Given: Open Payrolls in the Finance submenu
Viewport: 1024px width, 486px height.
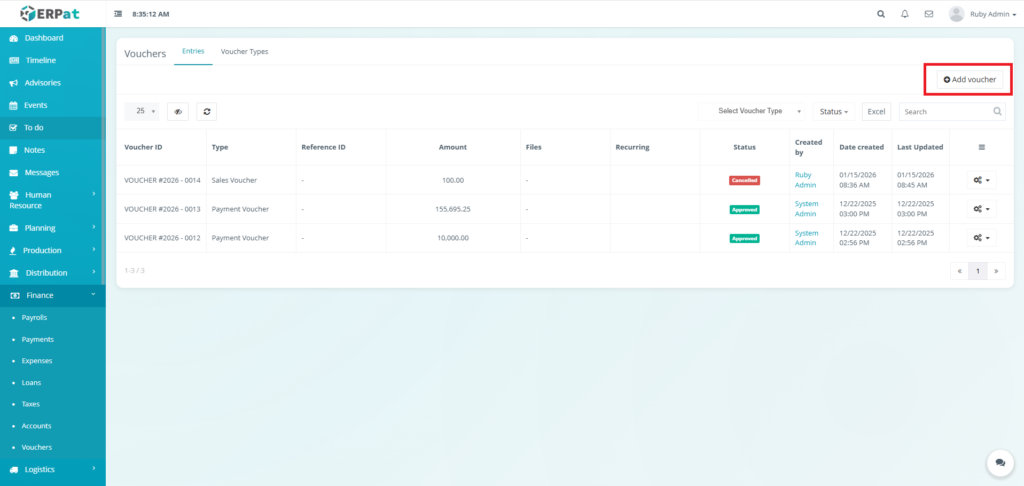Looking at the screenshot, I should [x=34, y=317].
